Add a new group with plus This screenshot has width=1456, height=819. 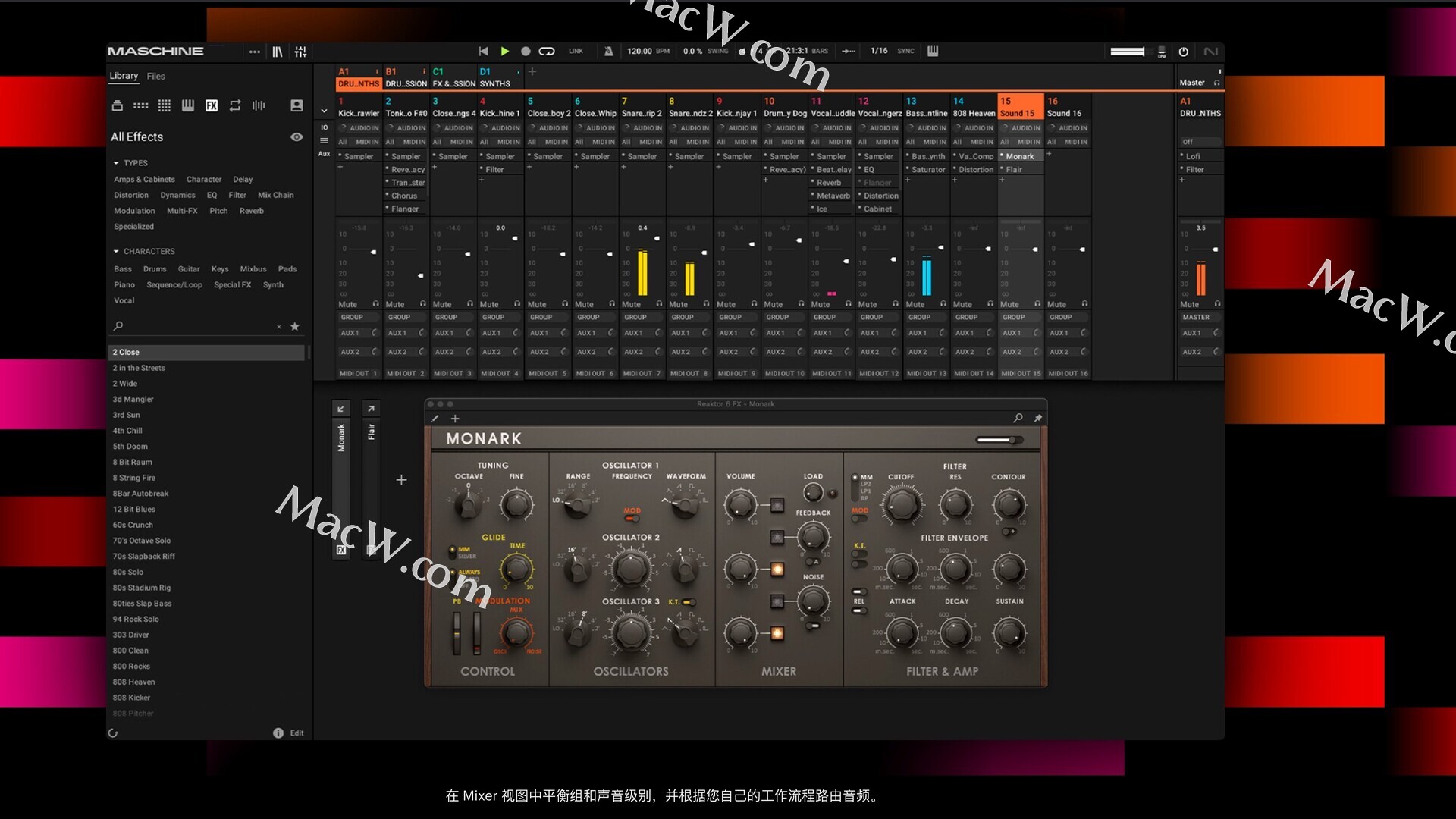point(532,72)
